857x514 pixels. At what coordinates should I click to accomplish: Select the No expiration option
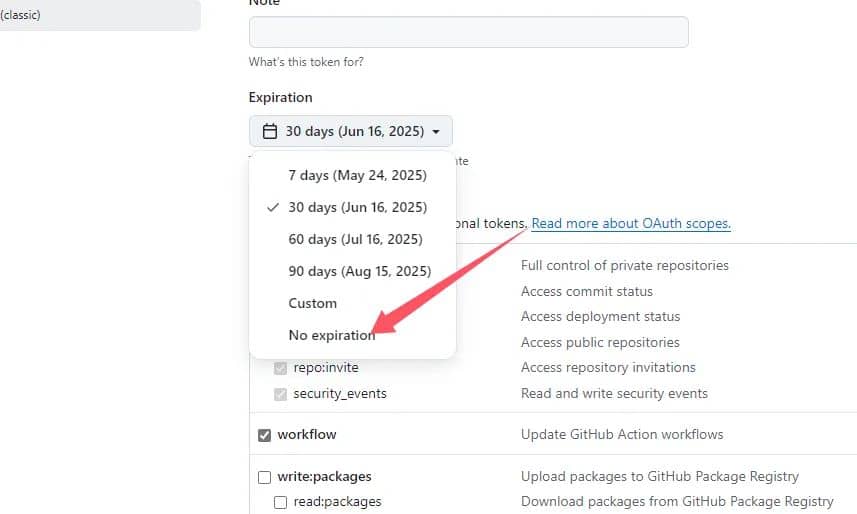(x=331, y=335)
